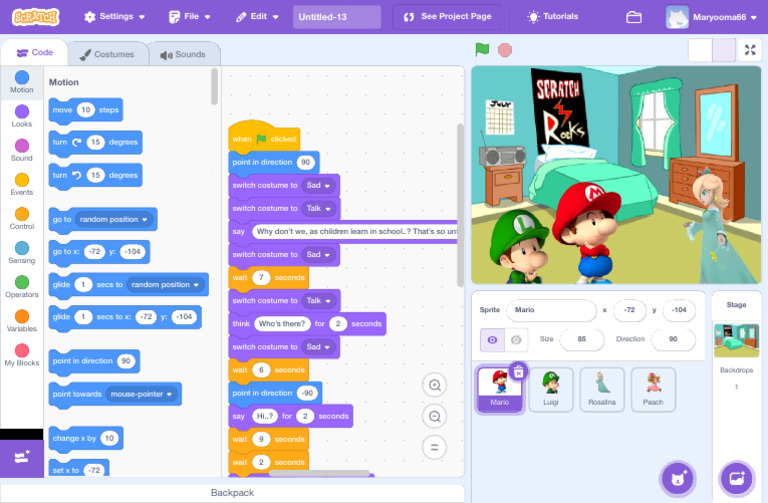
Task: Open the Edit menu
Action: click(257, 17)
